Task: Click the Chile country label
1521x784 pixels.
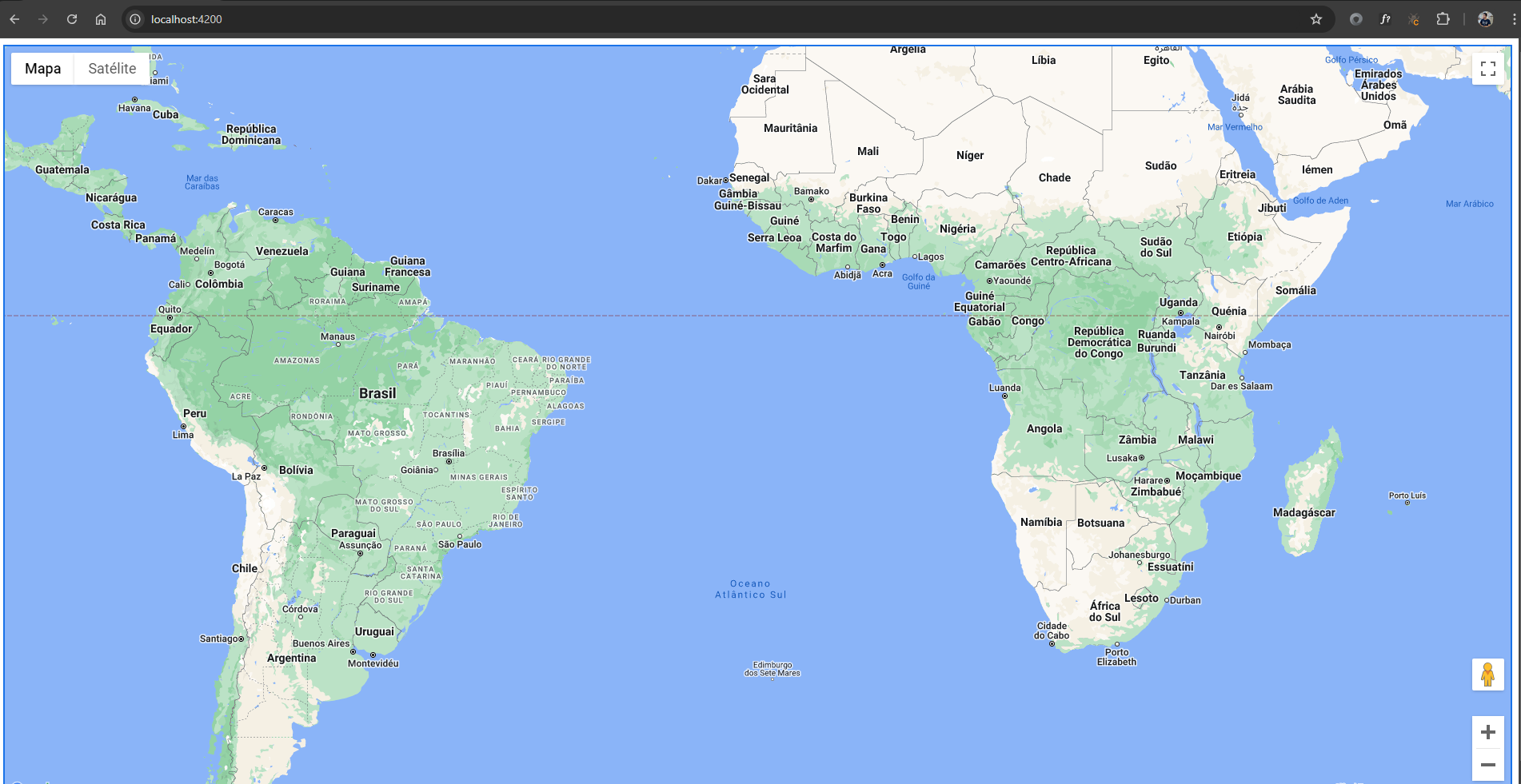Action: tap(245, 568)
